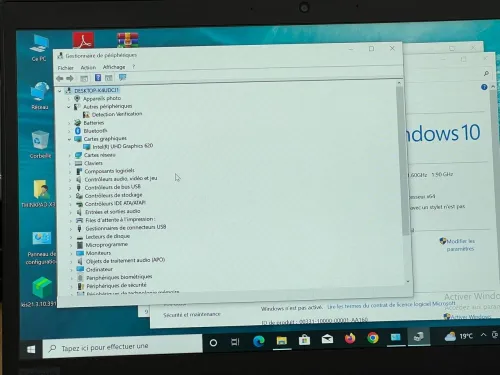The height and width of the screenshot is (375, 500).
Task: Click the blue Help toolbar icon
Action: pos(98,78)
